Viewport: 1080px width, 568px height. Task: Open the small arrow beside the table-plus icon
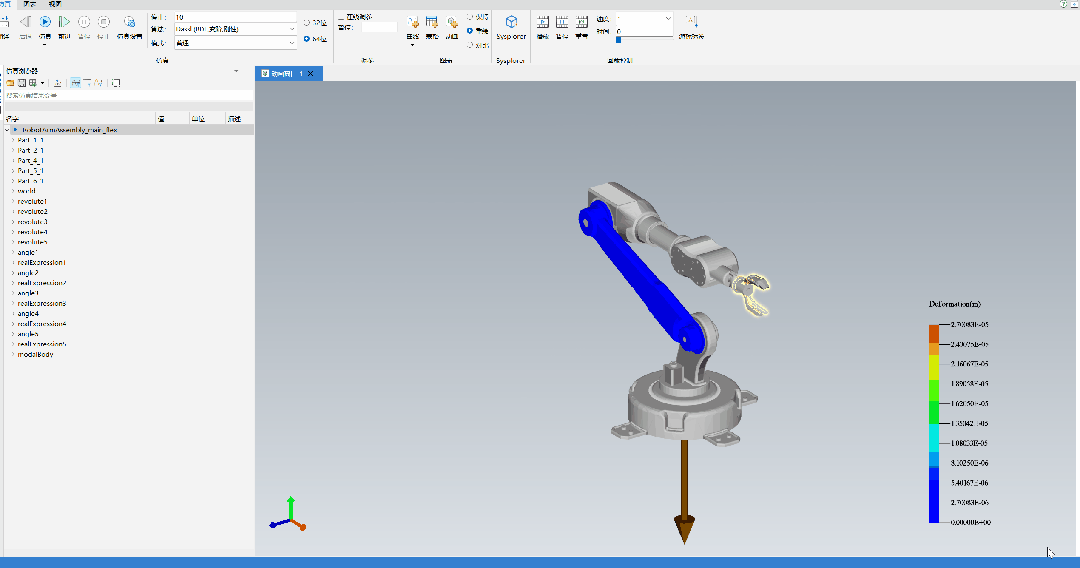click(42, 83)
